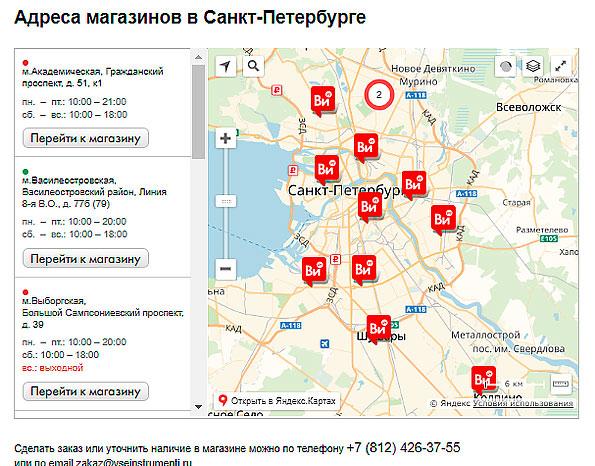595x466 pixels.
Task: Click the cluster marker showing 2
Action: [x=379, y=95]
